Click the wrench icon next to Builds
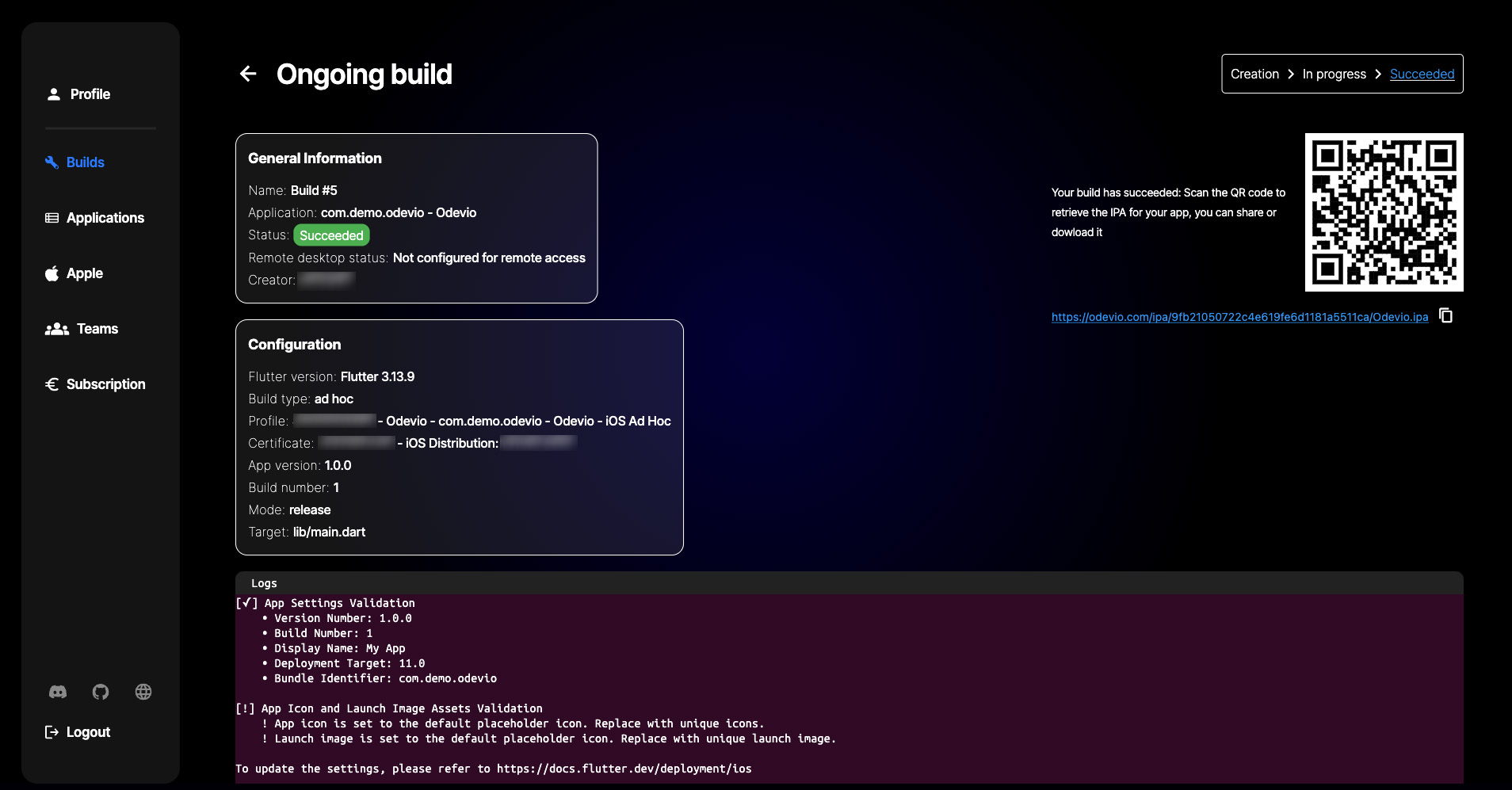Viewport: 1512px width, 790px height. [x=52, y=162]
